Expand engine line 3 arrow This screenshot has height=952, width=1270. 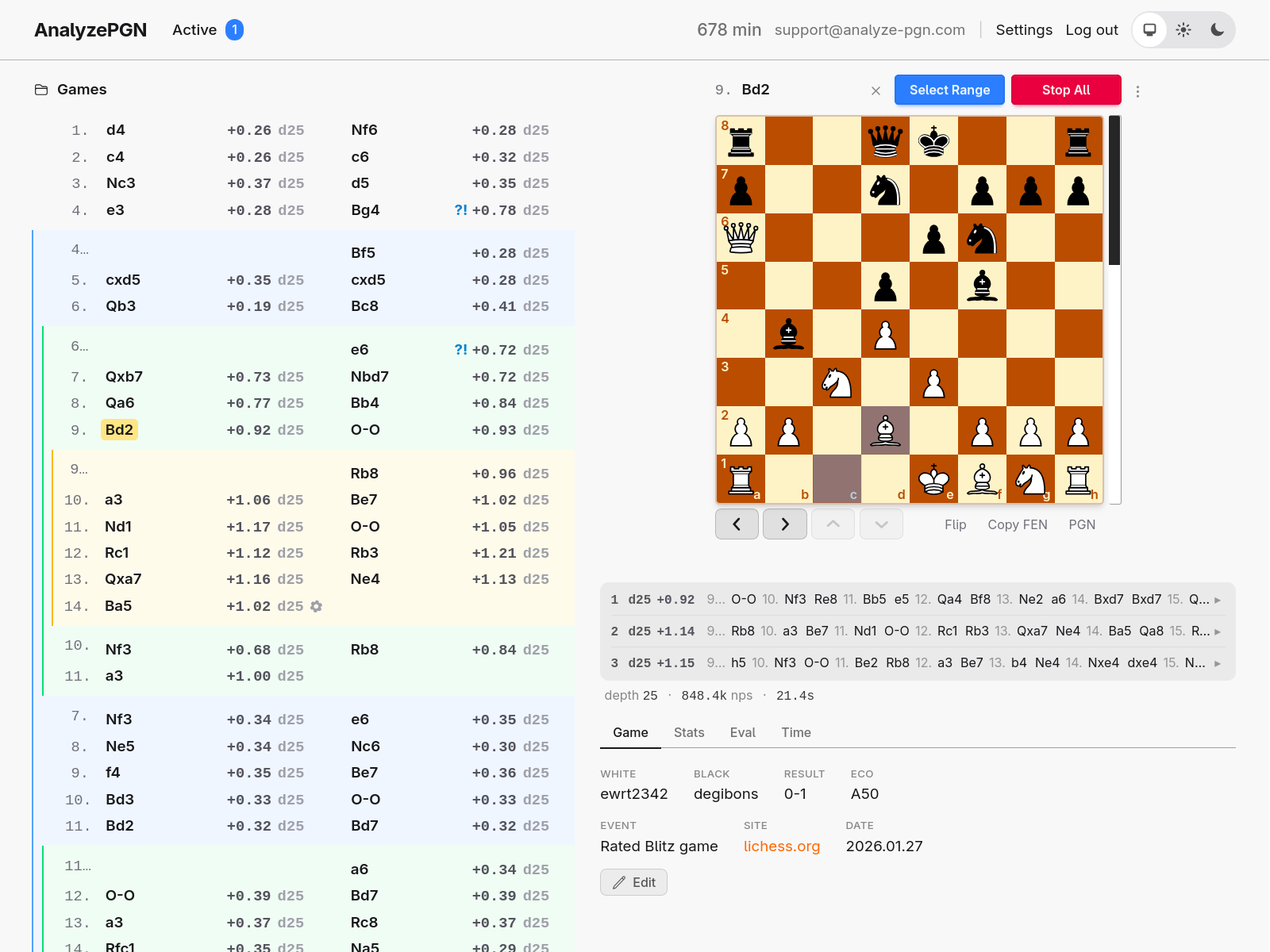[x=1218, y=663]
